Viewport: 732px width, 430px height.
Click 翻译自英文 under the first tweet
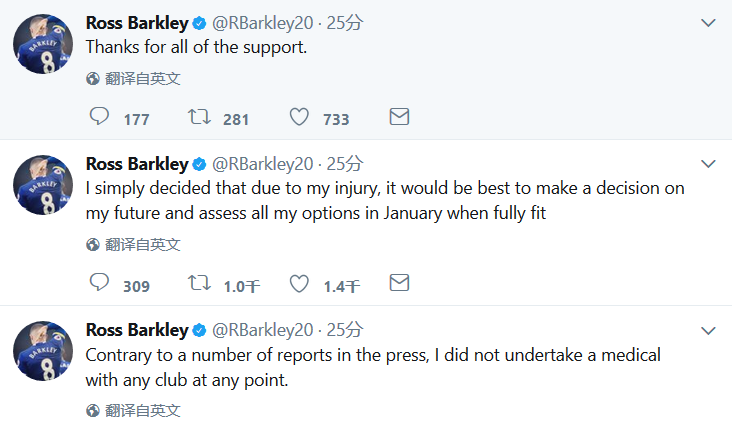pos(142,78)
